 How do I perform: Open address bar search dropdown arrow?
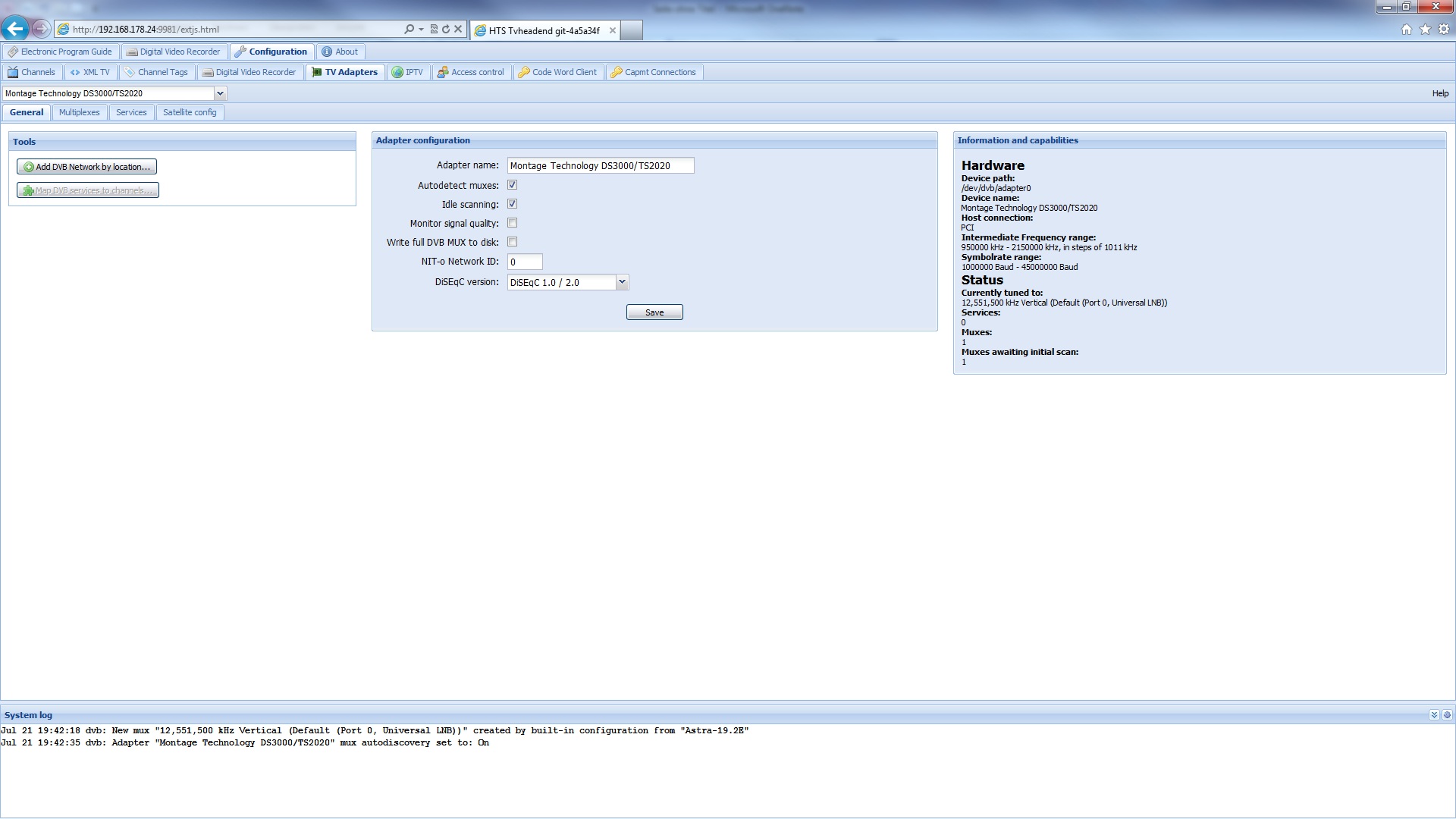(421, 29)
